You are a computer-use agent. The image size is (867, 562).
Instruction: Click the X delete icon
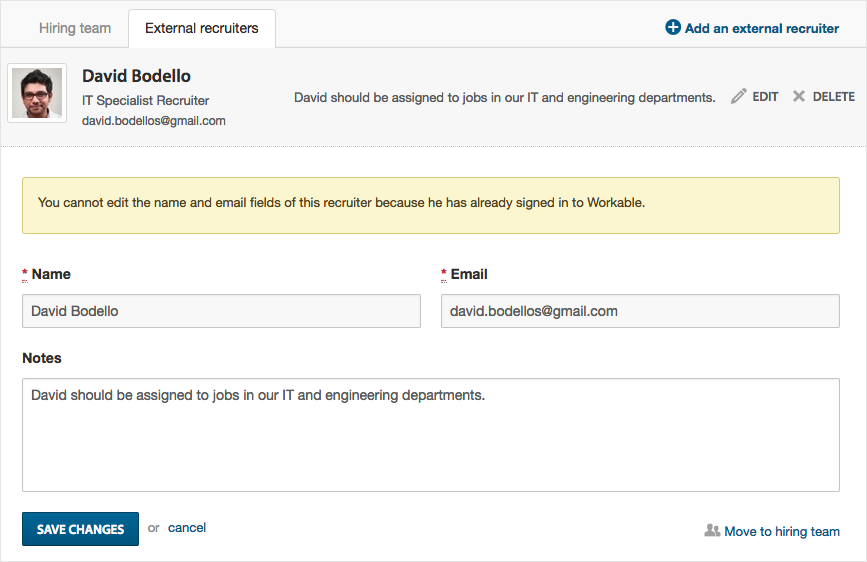[x=798, y=96]
